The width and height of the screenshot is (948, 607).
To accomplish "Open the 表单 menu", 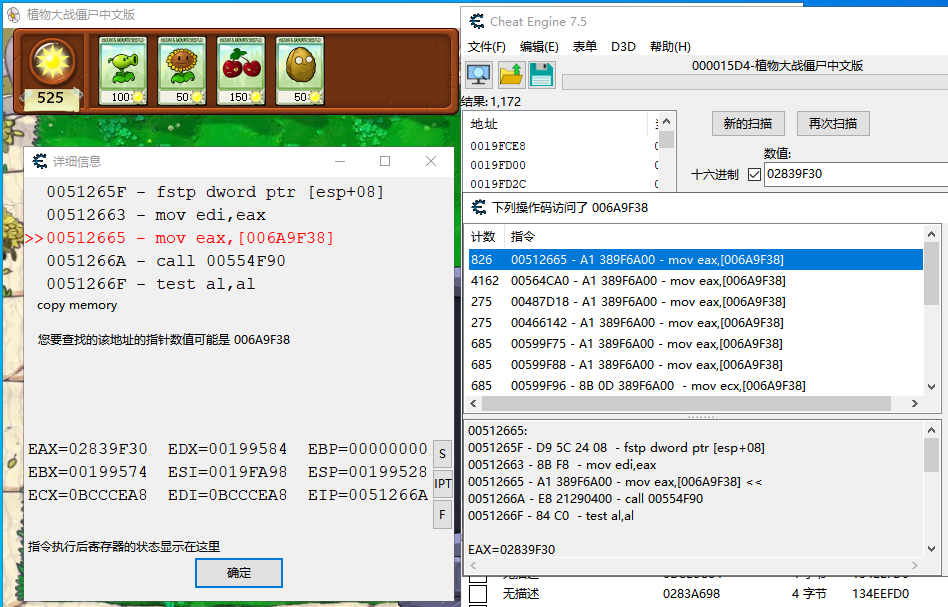I will click(585, 47).
